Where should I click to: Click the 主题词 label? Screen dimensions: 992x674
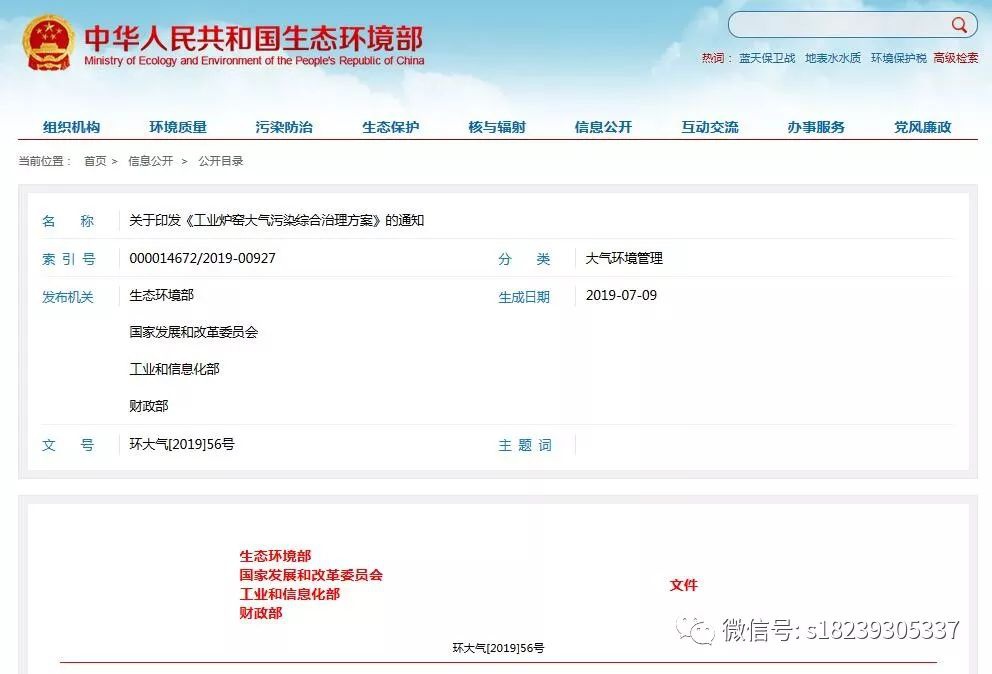point(525,446)
